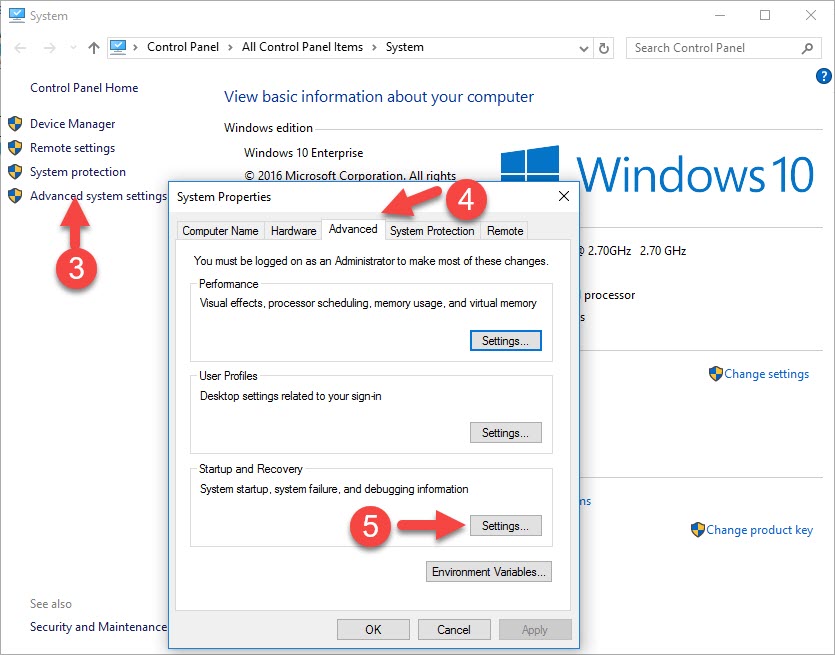This screenshot has height=655, width=835.
Task: Click the Windows 10 Enterprise text
Action: 304,153
